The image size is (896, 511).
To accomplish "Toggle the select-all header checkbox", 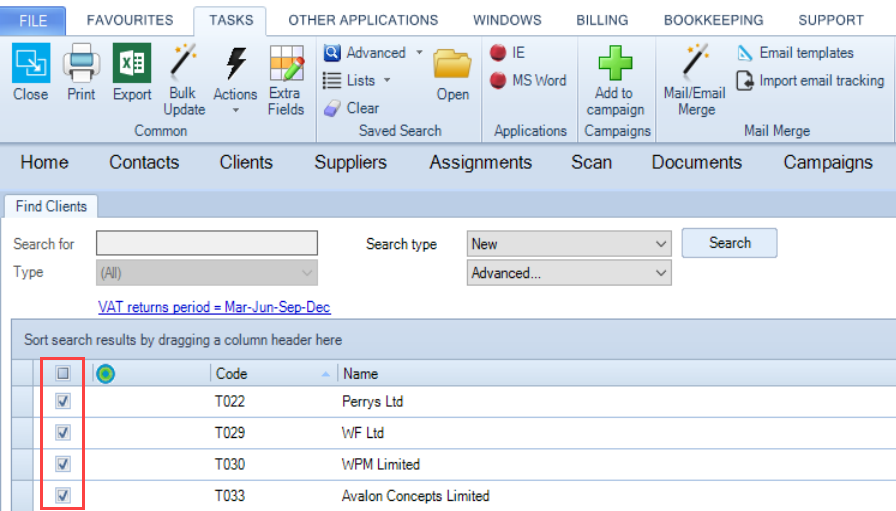I will pyautogui.click(x=63, y=373).
